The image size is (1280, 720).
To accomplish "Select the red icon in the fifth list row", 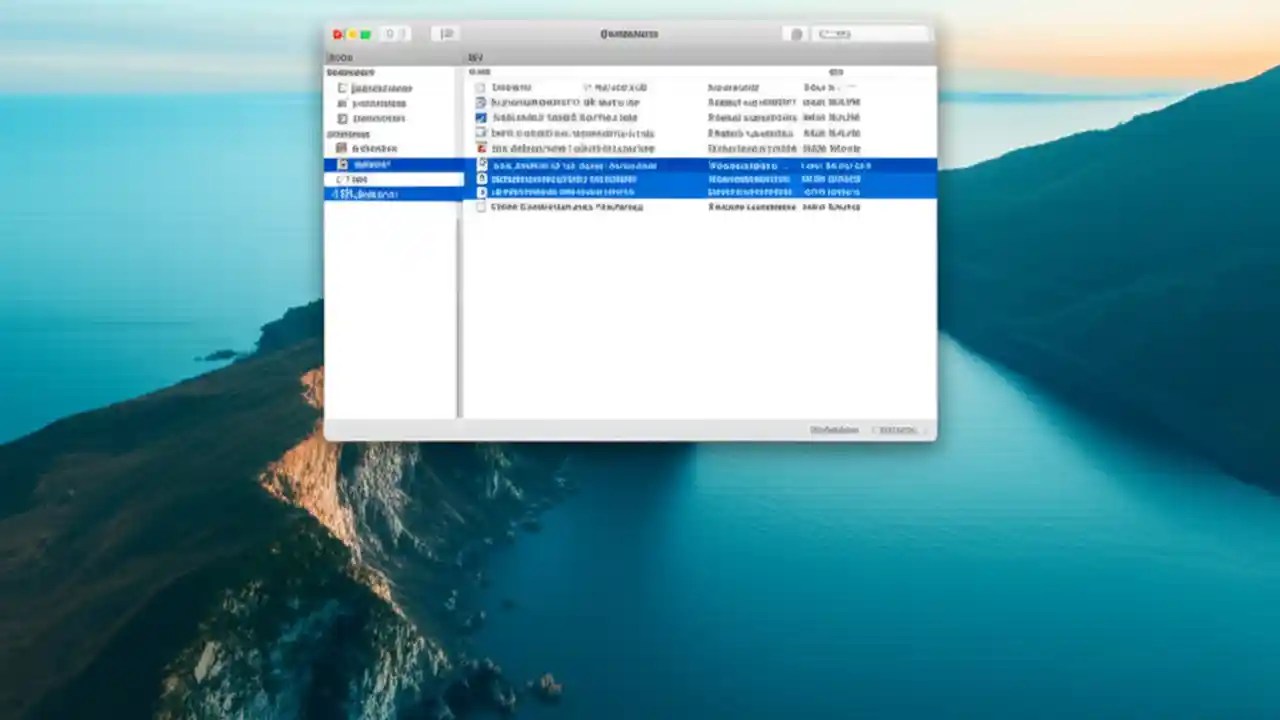I will tap(480, 148).
